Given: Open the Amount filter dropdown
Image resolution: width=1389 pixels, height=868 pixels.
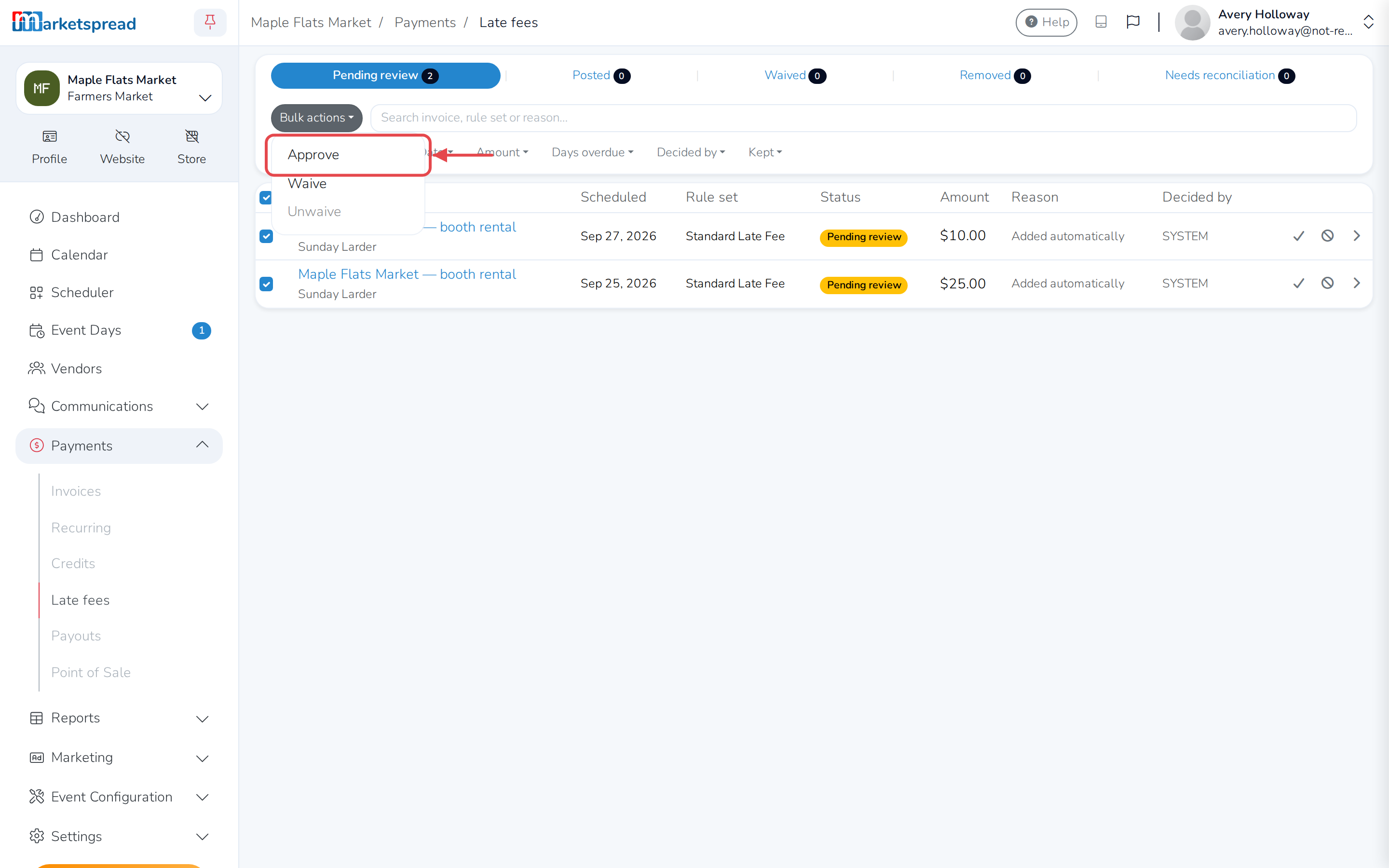Looking at the screenshot, I should pos(502,152).
